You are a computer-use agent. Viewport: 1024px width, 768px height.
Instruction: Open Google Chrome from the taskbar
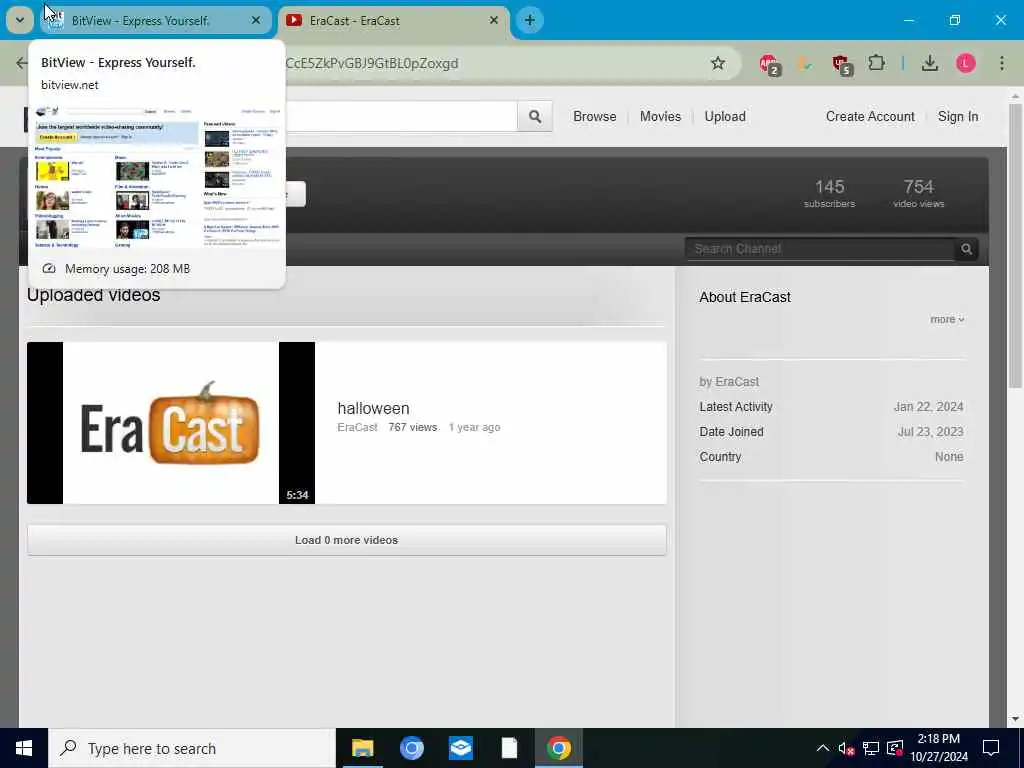pos(558,748)
